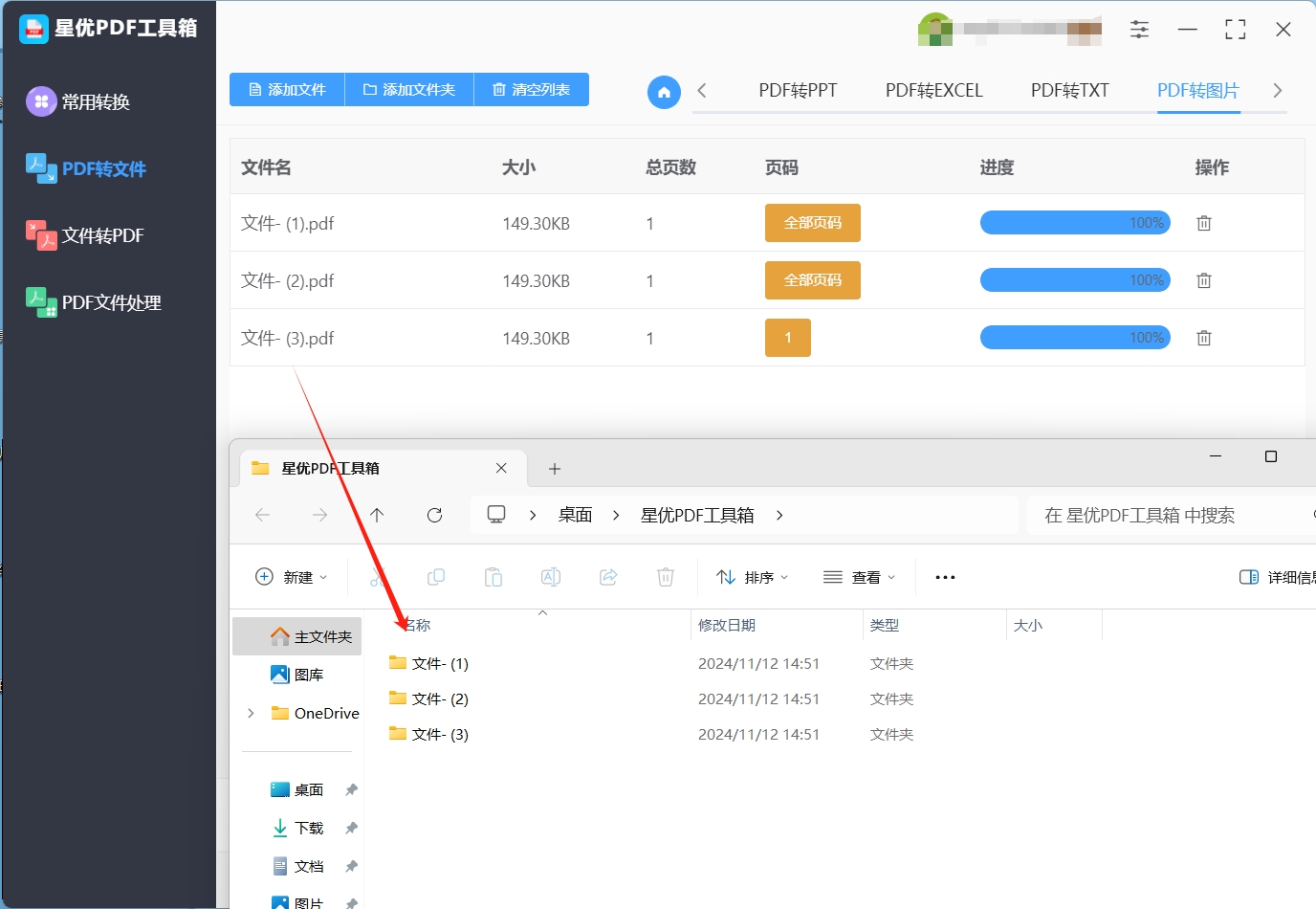Image resolution: width=1316 pixels, height=909 pixels.
Task: Delete 文件- (1).pdf with trash icon
Action: click(1204, 223)
